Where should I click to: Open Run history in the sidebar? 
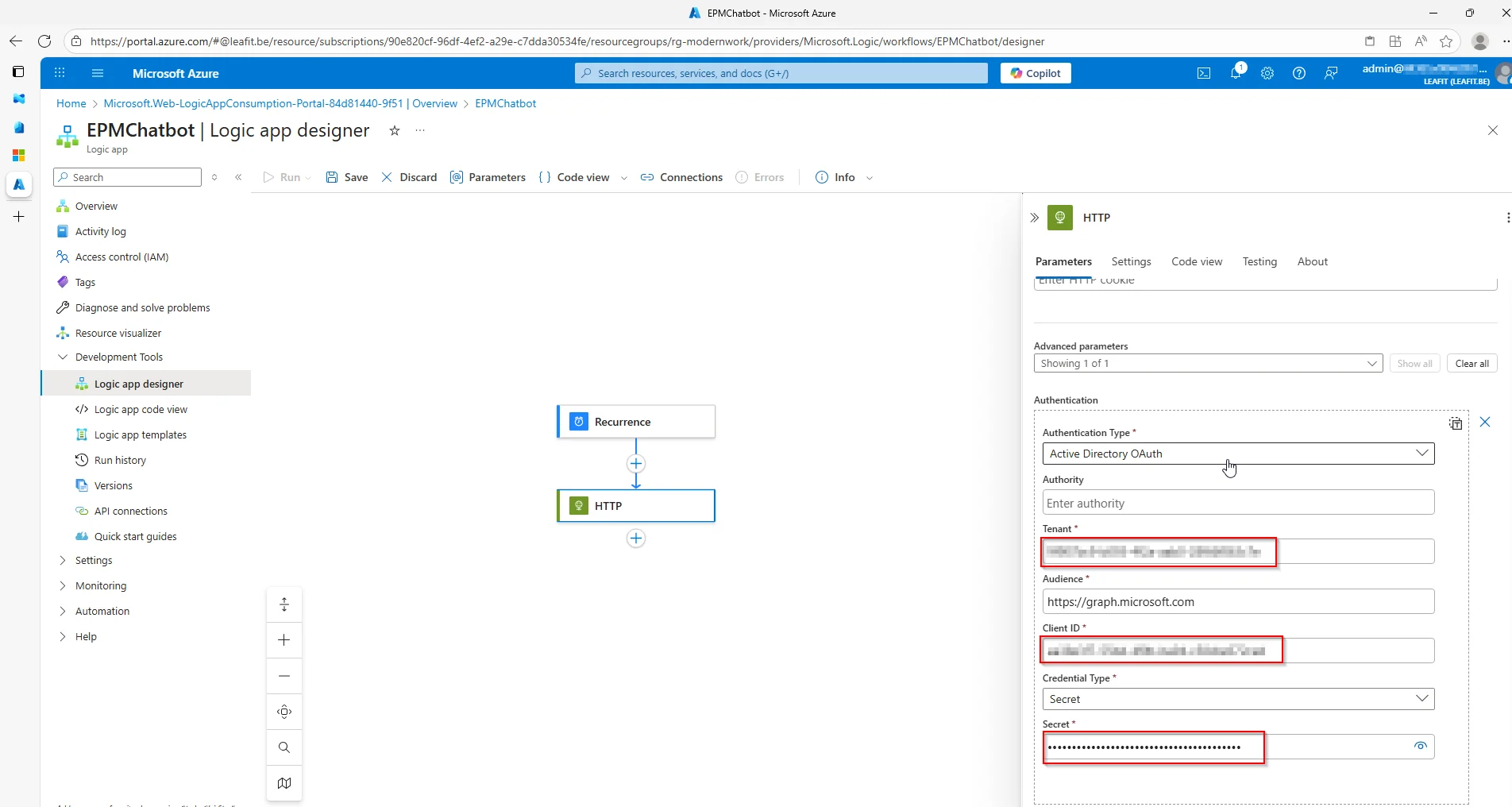click(120, 460)
